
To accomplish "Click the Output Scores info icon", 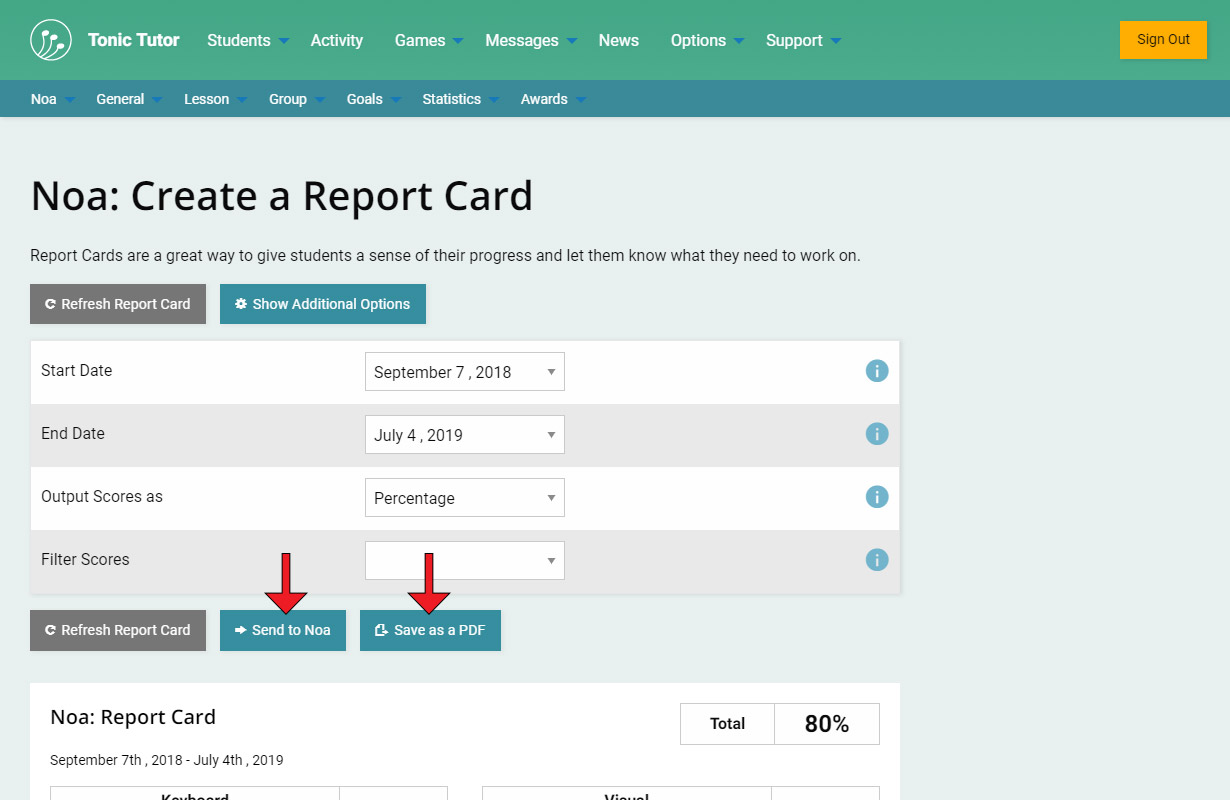I will click(877, 497).
